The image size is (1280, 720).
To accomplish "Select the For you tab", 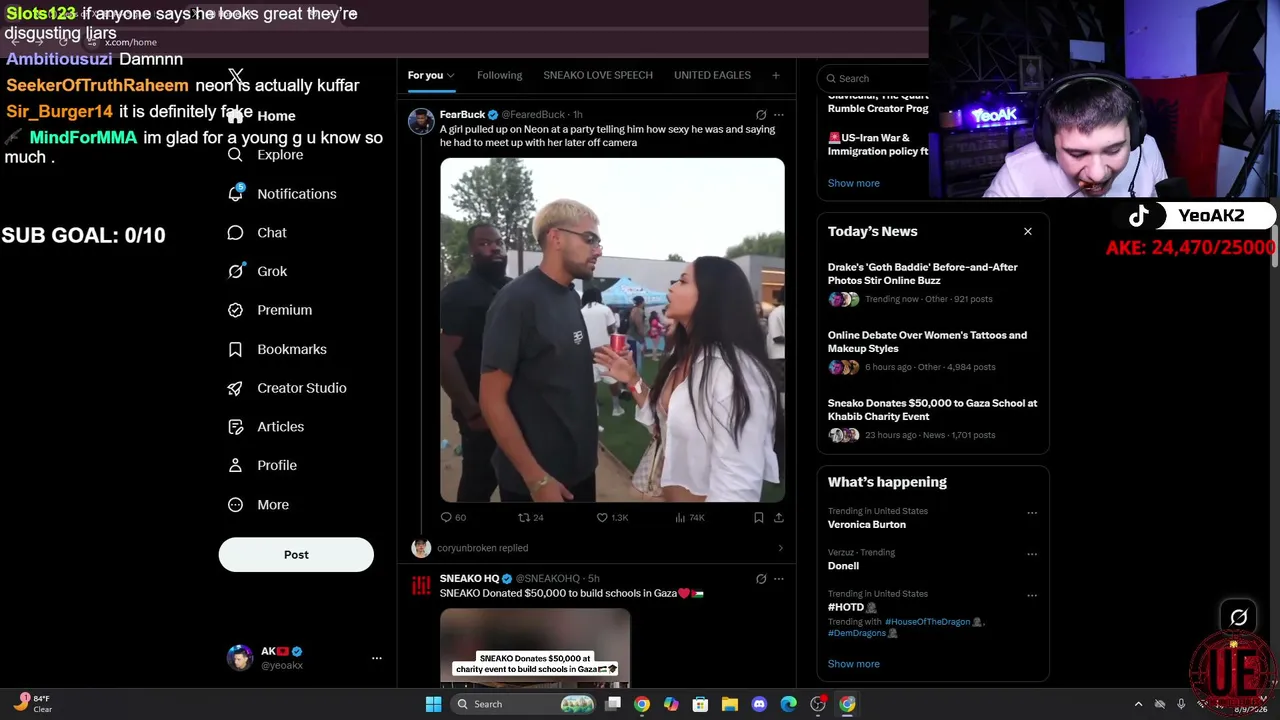I will click(x=425, y=75).
